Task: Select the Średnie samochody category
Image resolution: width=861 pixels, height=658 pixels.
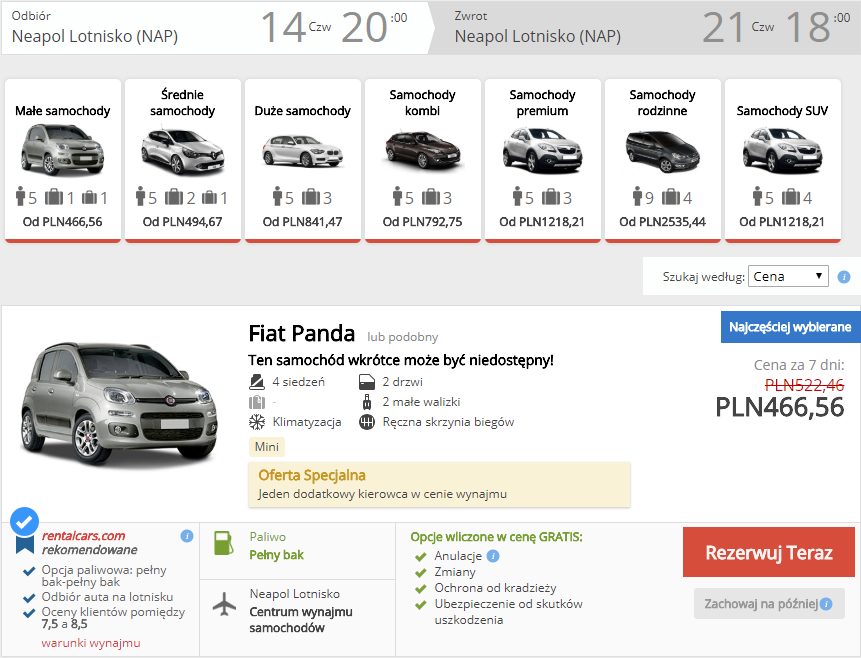Action: (183, 160)
